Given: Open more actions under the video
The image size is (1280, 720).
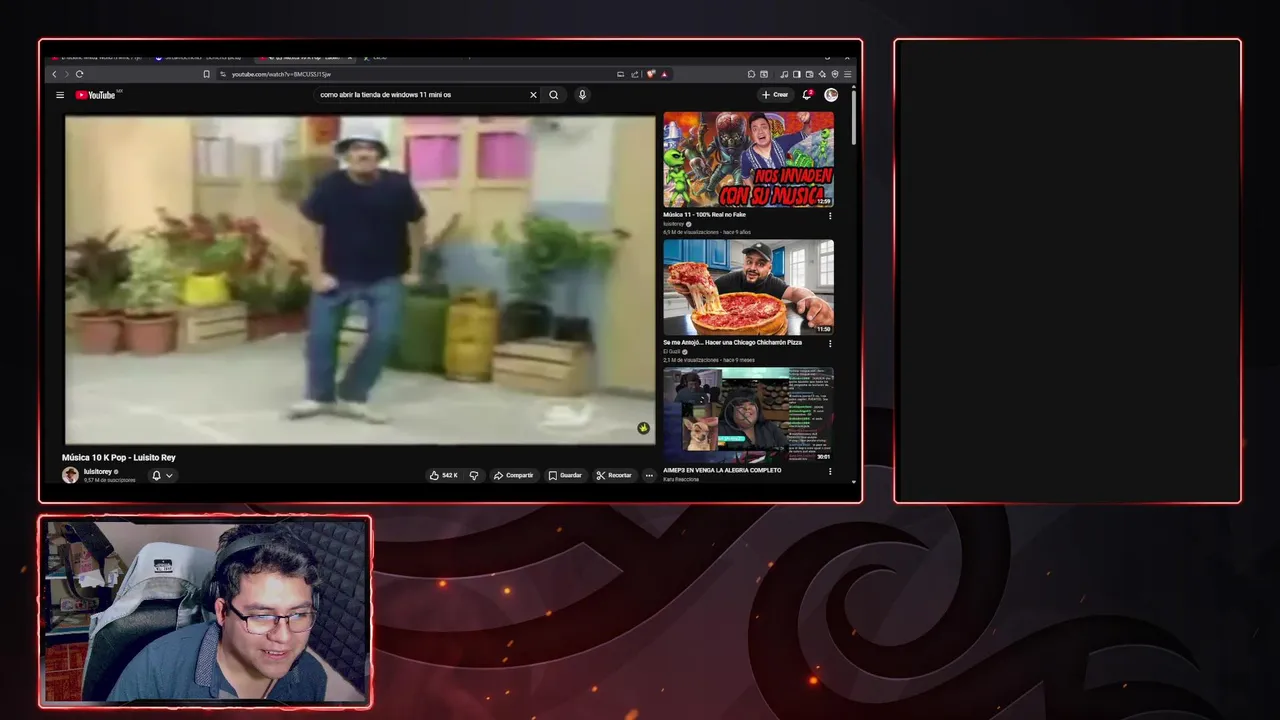Looking at the screenshot, I should 649,475.
